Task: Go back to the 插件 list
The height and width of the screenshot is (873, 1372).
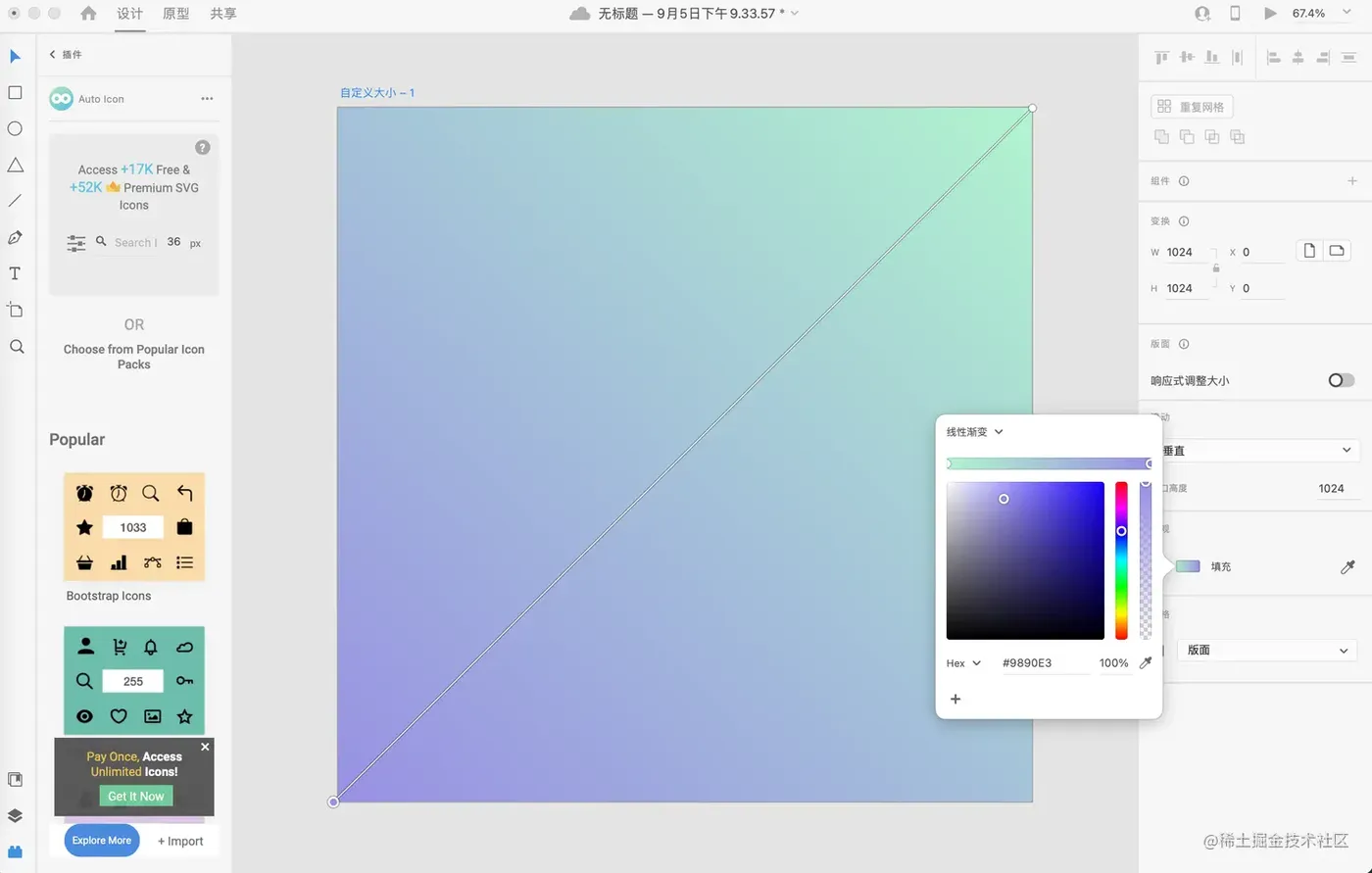Action: click(66, 55)
